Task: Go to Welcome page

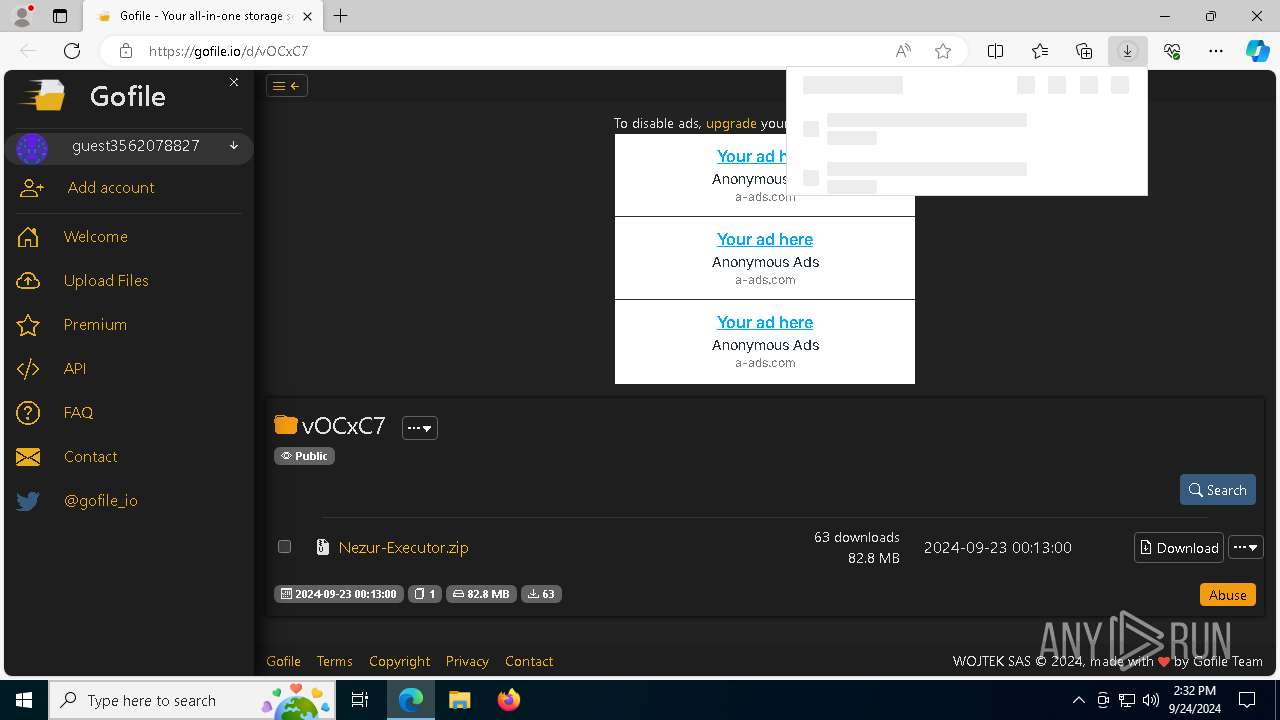Action: pyautogui.click(x=96, y=237)
